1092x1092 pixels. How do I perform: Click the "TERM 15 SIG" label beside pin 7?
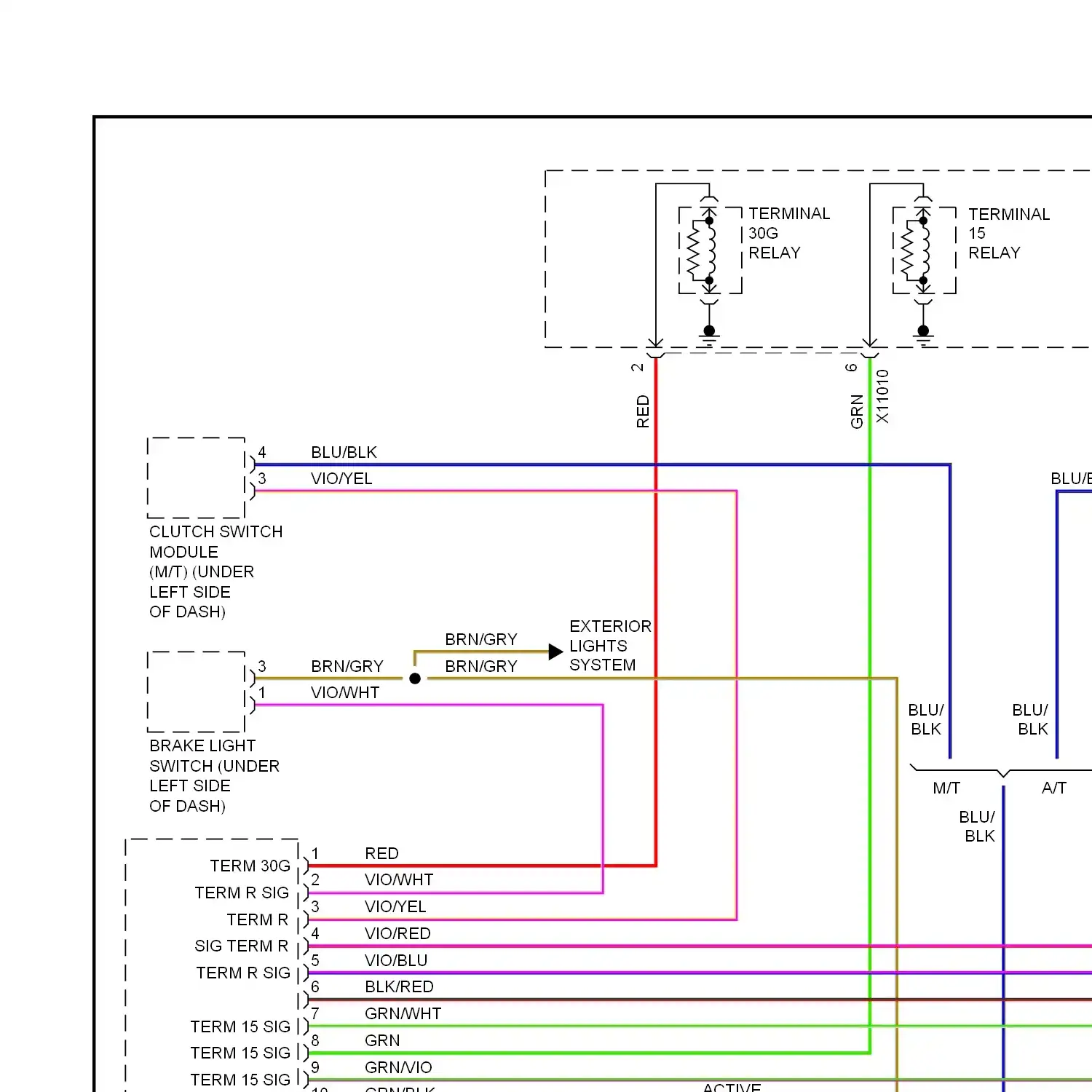click(240, 1026)
